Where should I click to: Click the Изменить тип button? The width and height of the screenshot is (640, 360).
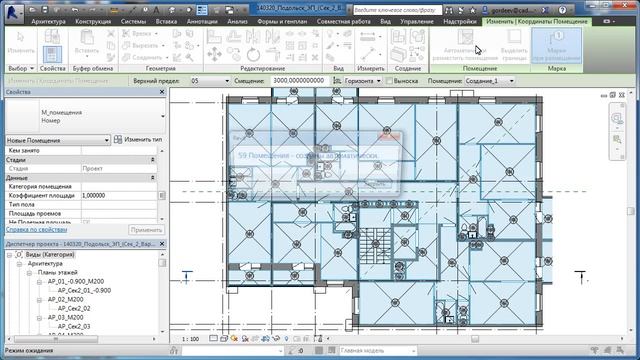138,140
